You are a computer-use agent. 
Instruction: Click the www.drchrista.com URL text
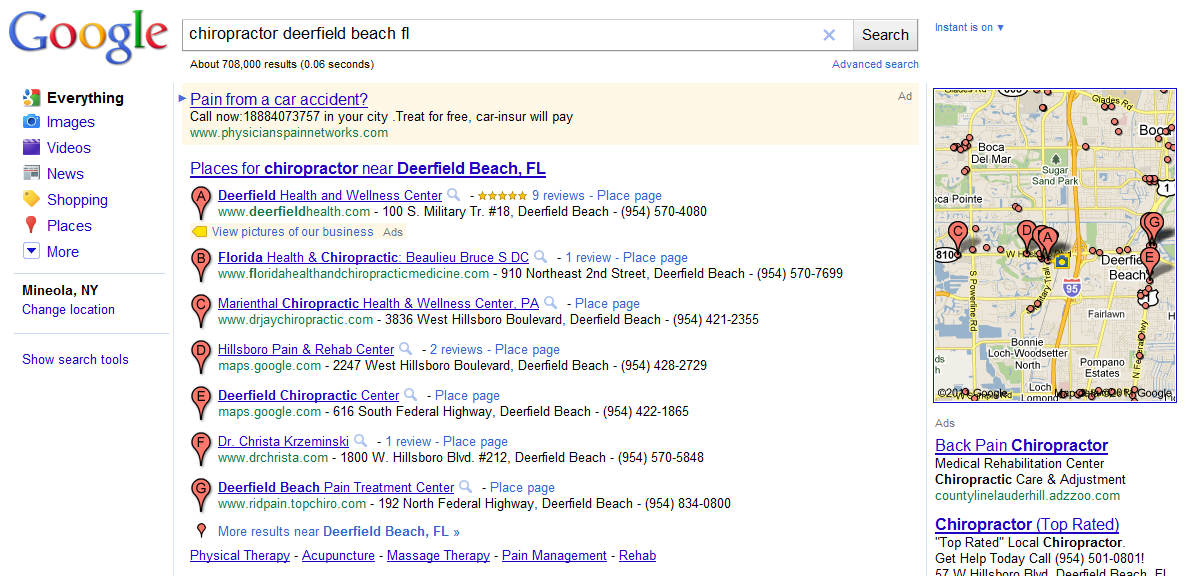click(x=273, y=458)
